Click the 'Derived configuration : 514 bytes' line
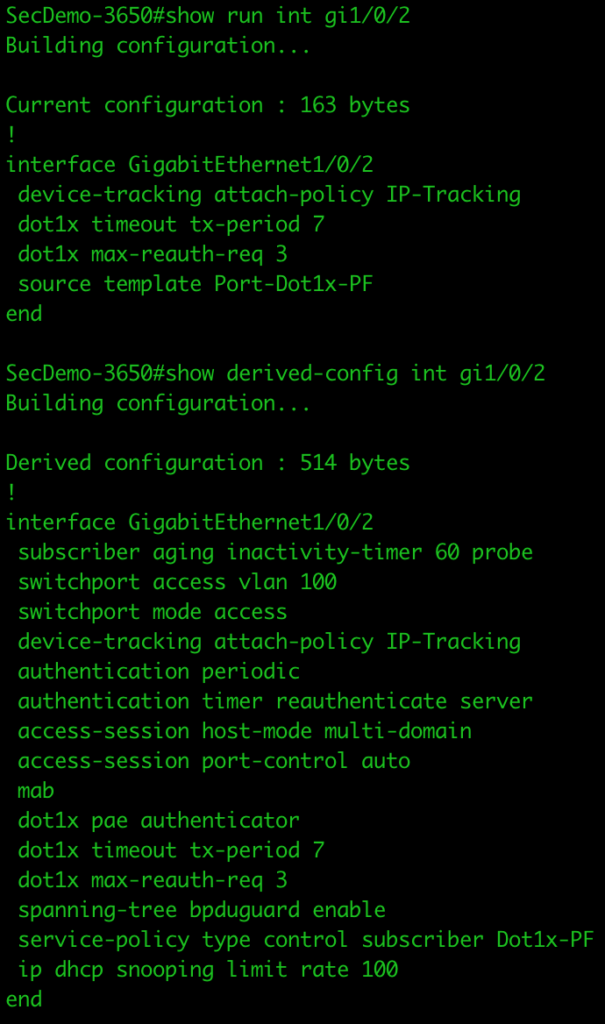This screenshot has width=605, height=1024. tap(207, 463)
